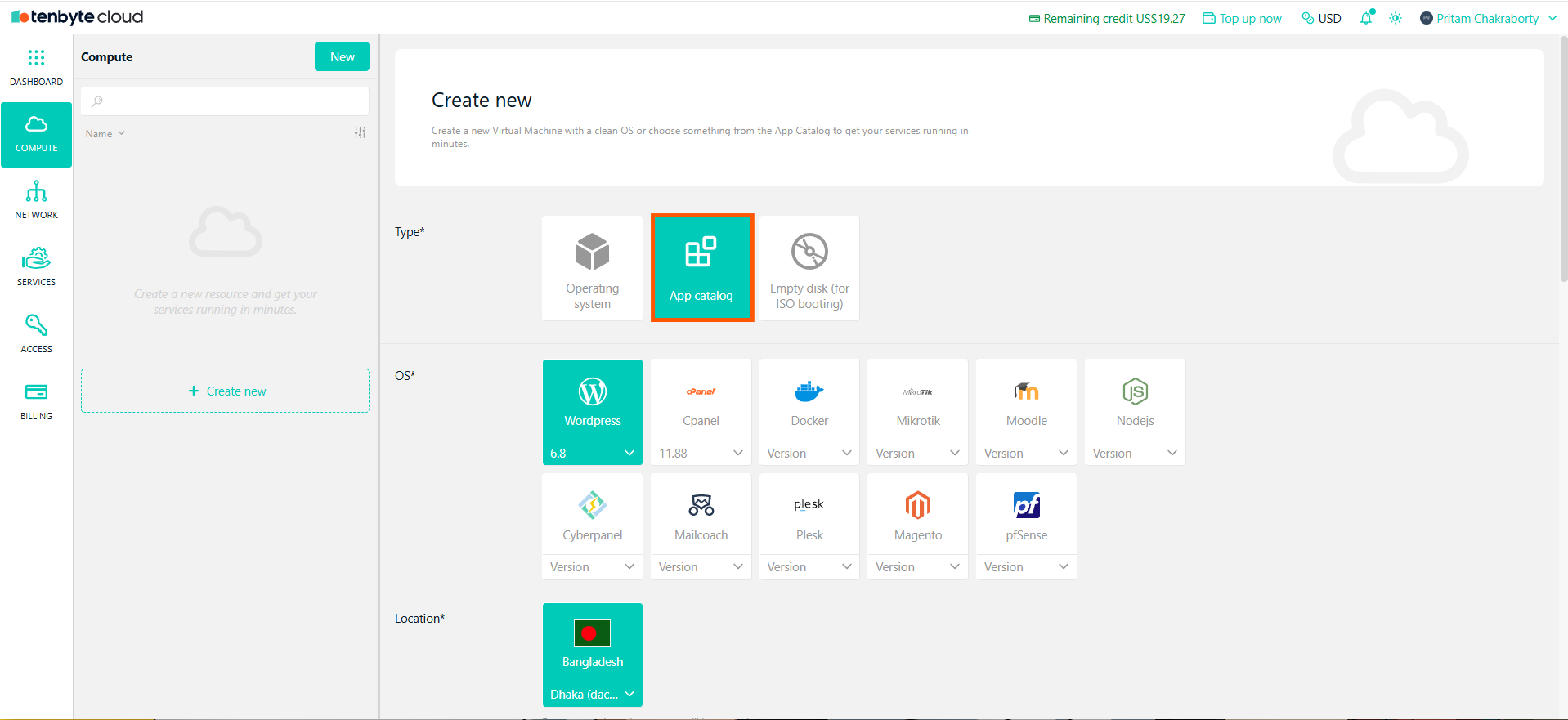1568x720 pixels.
Task: Open the USD currency selector
Action: [x=1321, y=18]
